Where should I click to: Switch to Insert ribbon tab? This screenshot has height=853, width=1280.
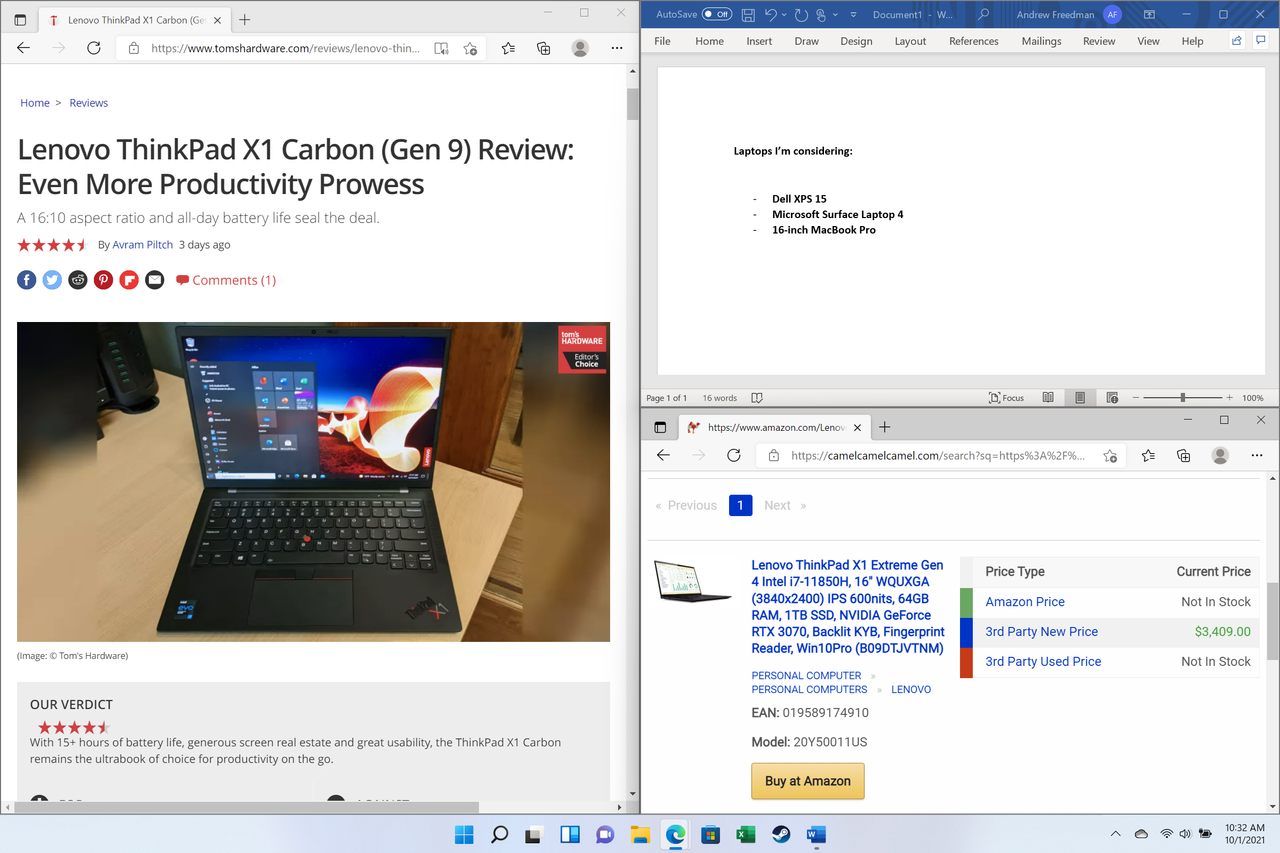point(759,41)
